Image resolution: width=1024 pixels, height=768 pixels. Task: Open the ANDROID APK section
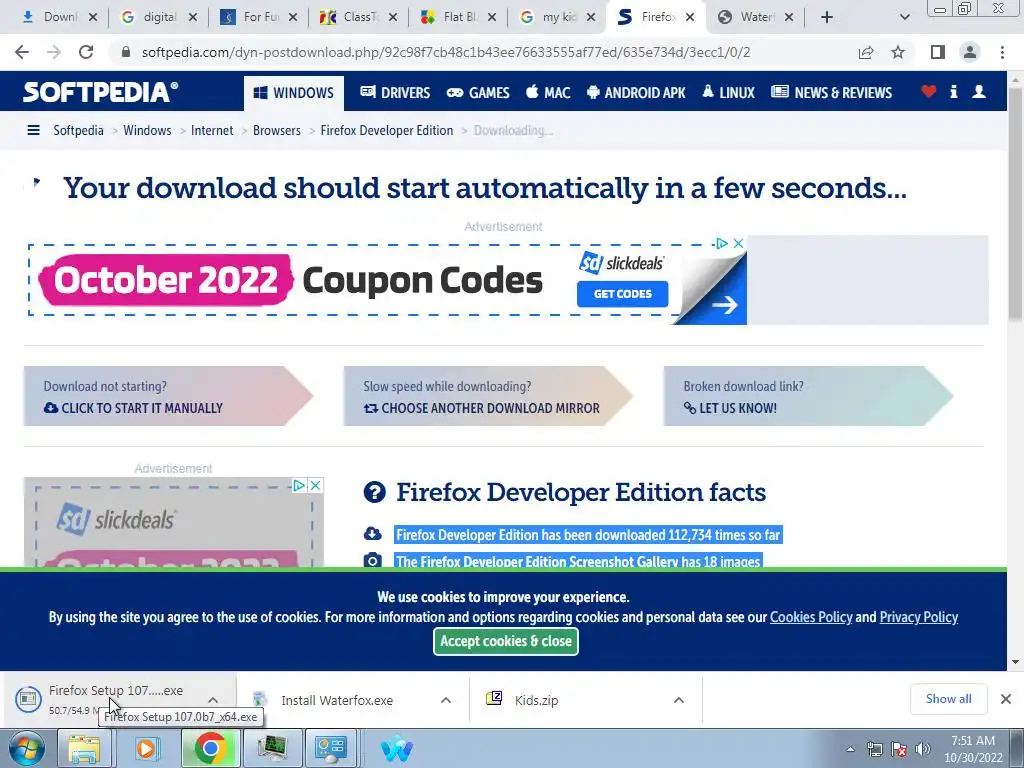(x=636, y=93)
